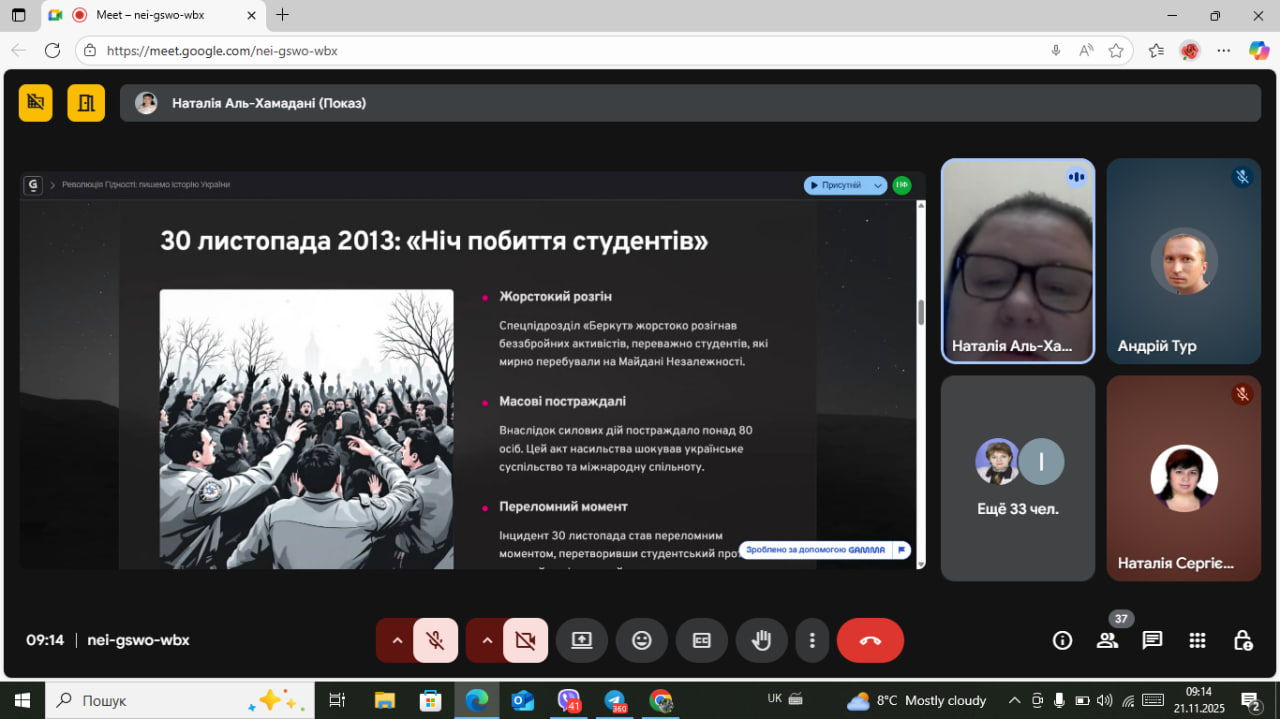This screenshot has height=719, width=1280.
Task: Open the Activities grid icon
Action: click(x=1197, y=641)
